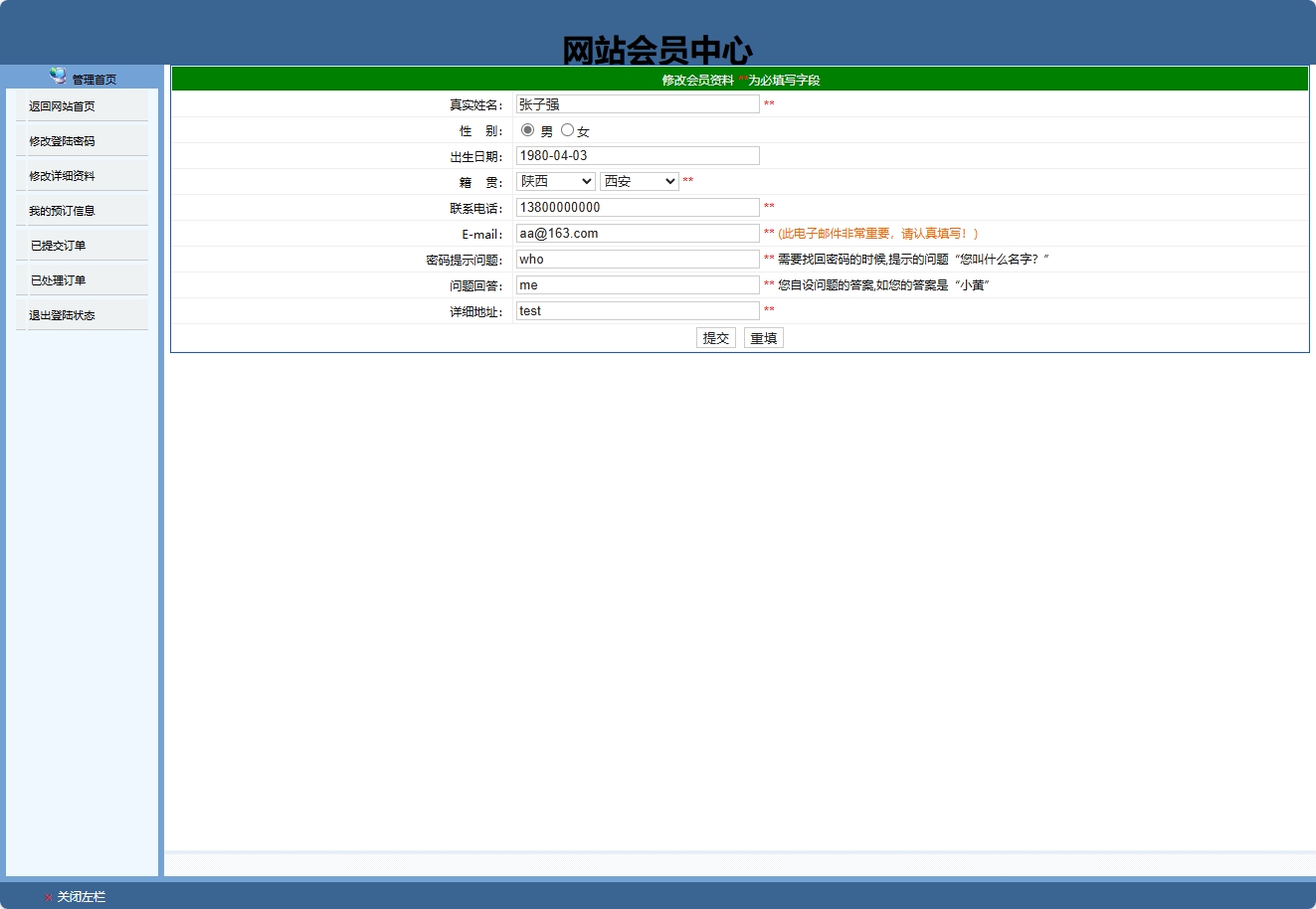Select the 男 gender radio button

click(x=527, y=129)
